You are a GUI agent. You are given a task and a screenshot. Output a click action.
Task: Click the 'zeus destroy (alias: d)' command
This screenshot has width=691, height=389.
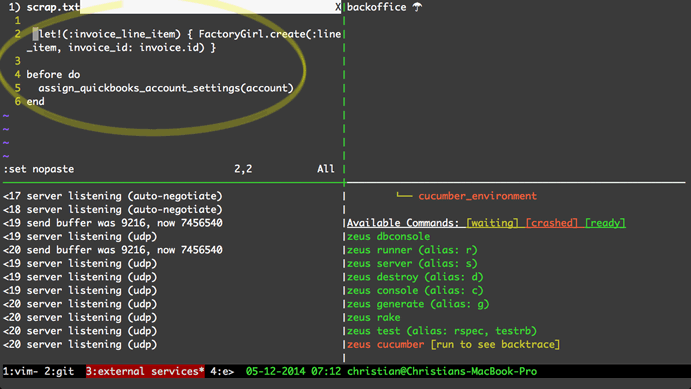tap(415, 277)
